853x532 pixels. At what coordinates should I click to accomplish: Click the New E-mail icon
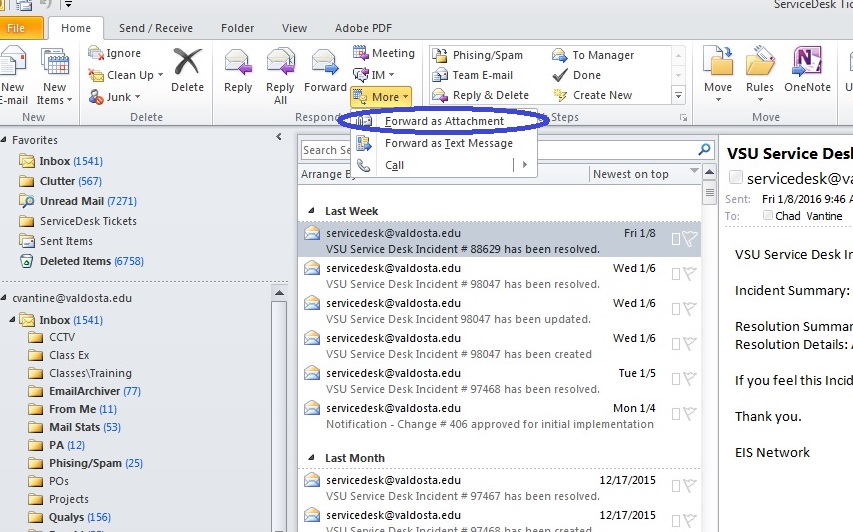click(13, 63)
